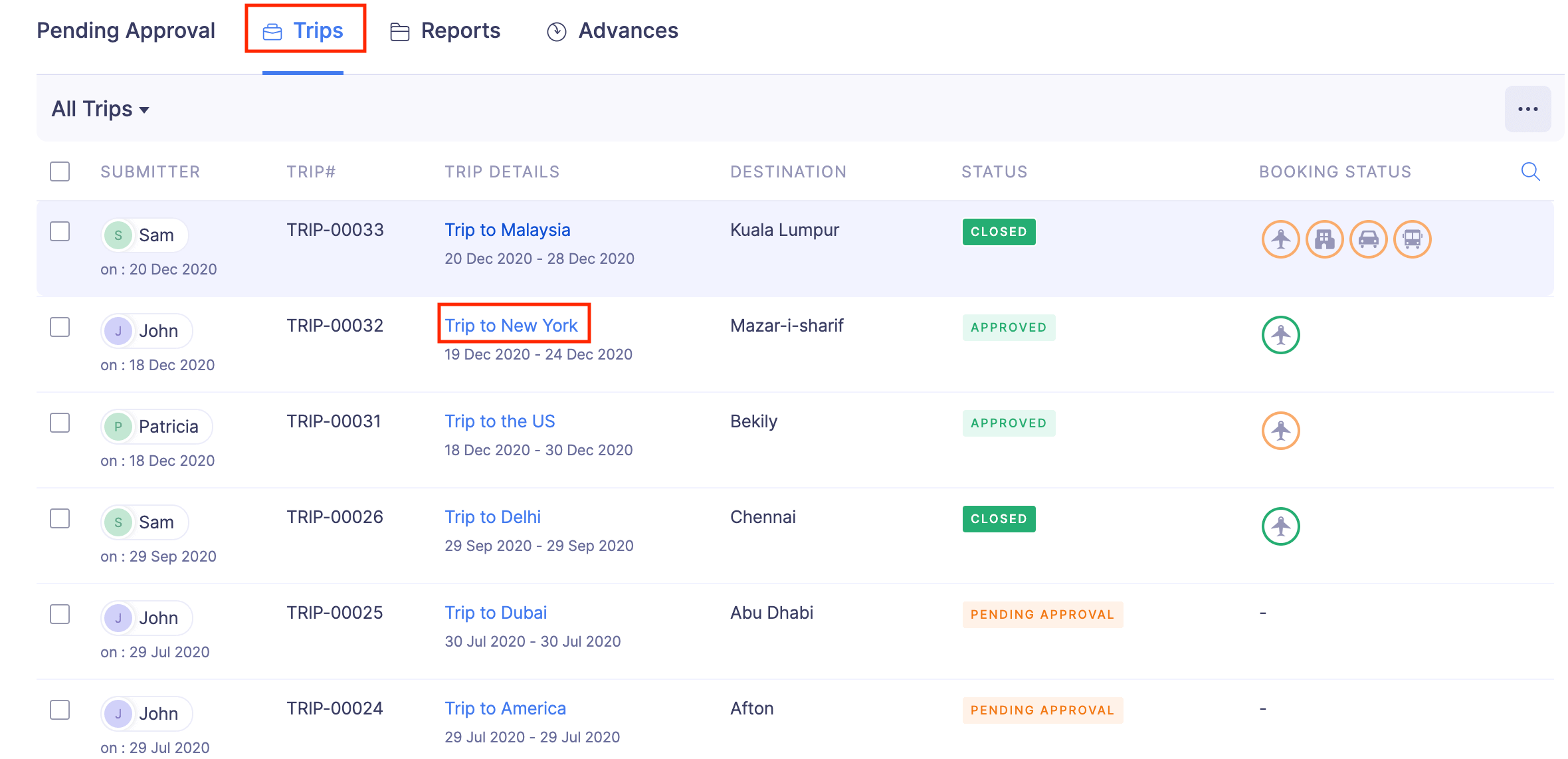1568x759 pixels.
Task: Open the search magnifier in table header
Action: pyautogui.click(x=1530, y=171)
